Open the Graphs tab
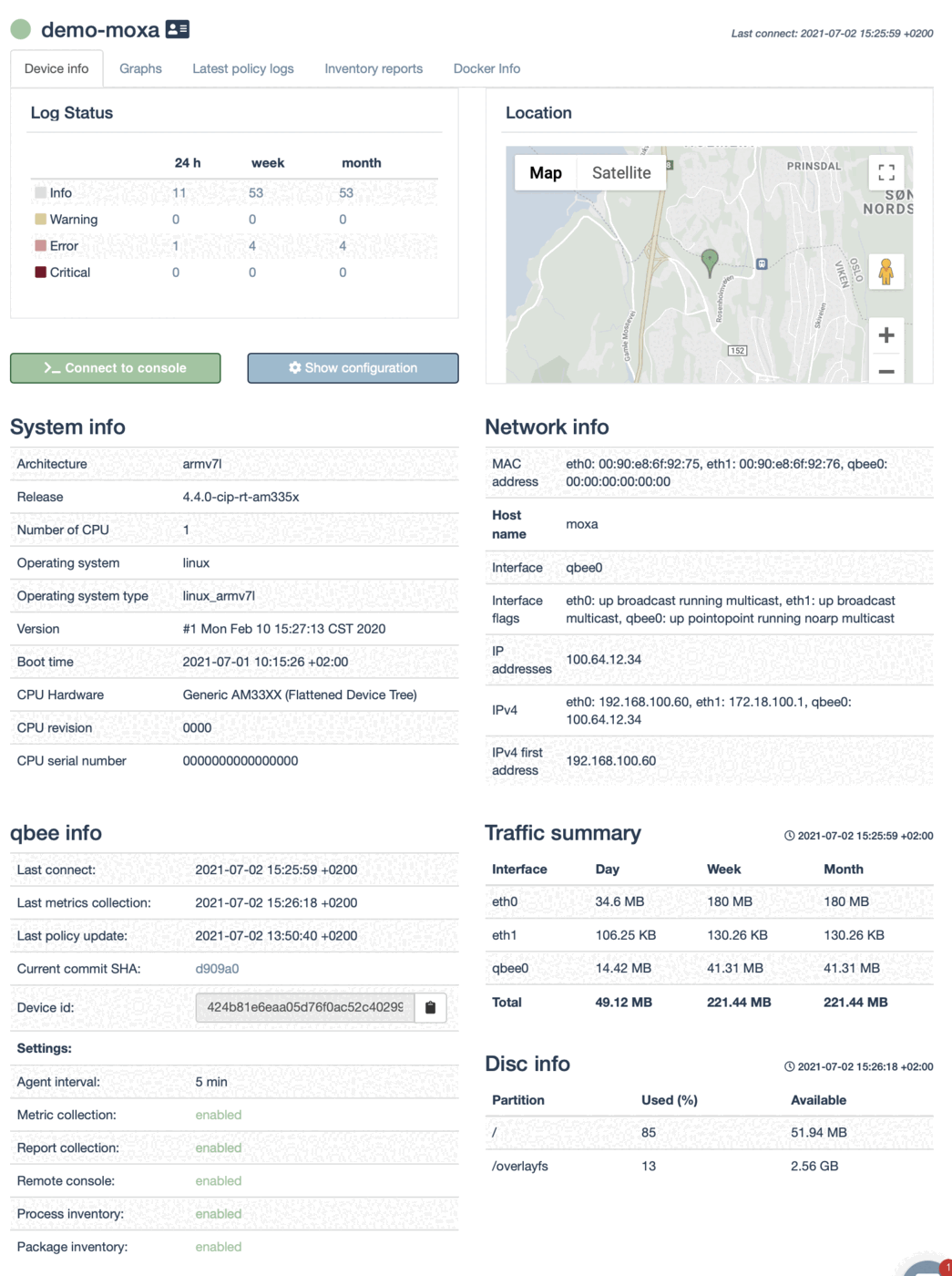 click(x=140, y=68)
